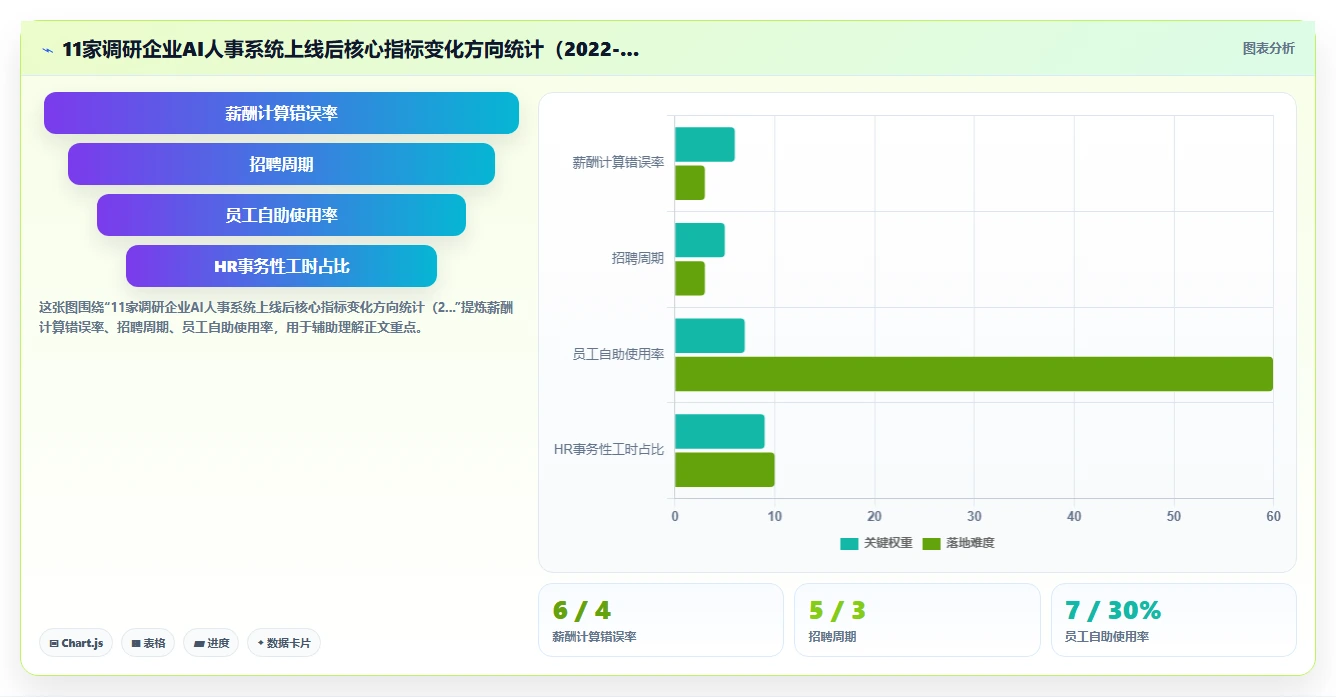Click the y-axis label HR事务性工时占比
Screen dimensions: 1336x697
(609, 450)
